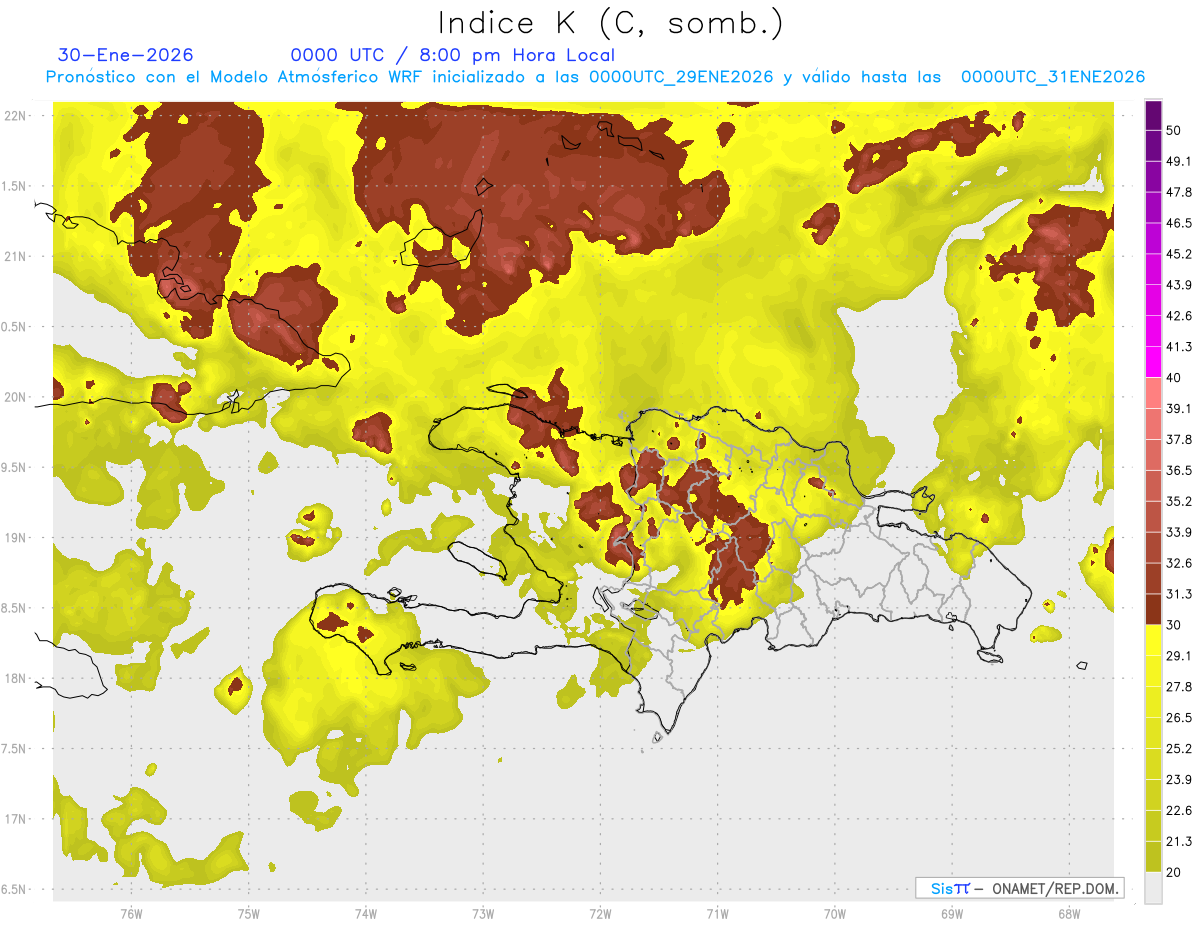Click the colorbar label "42.6"
The height and width of the screenshot is (927, 1200).
tap(1179, 316)
